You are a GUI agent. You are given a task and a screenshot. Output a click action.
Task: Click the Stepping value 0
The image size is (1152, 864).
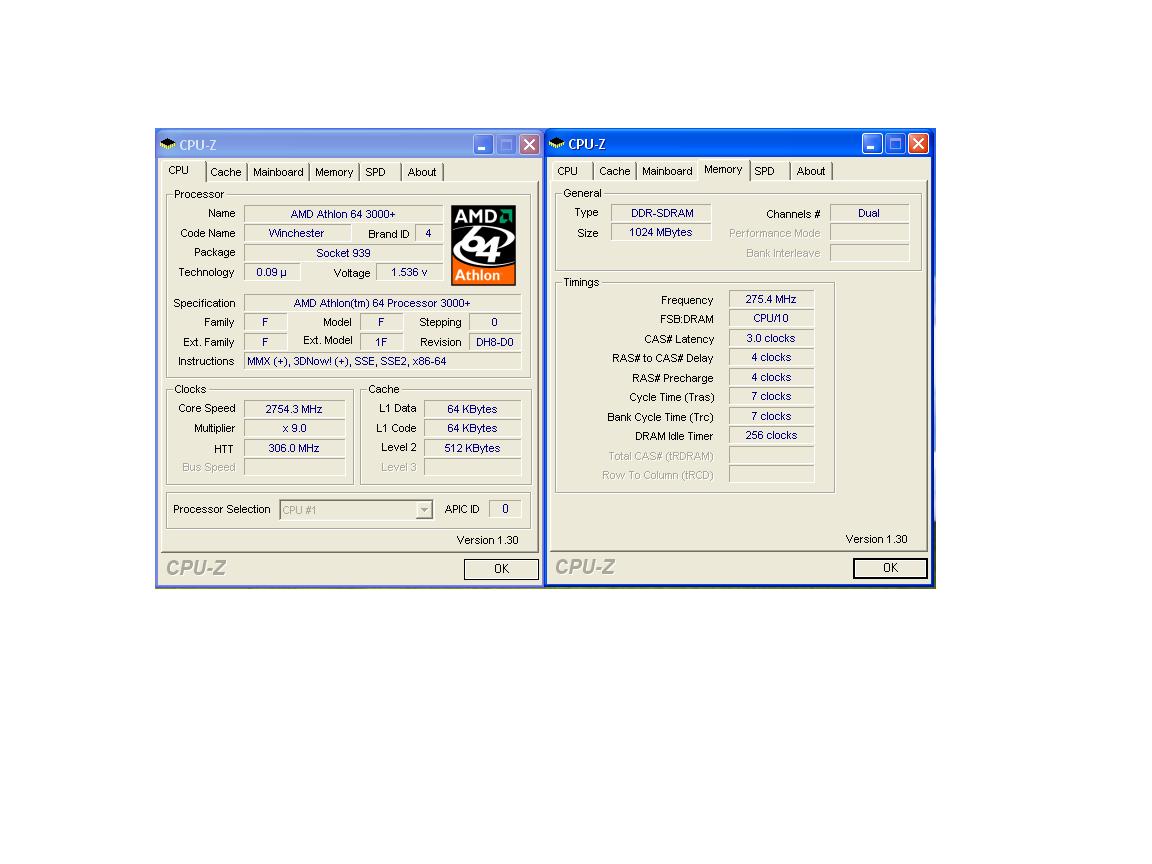point(494,322)
